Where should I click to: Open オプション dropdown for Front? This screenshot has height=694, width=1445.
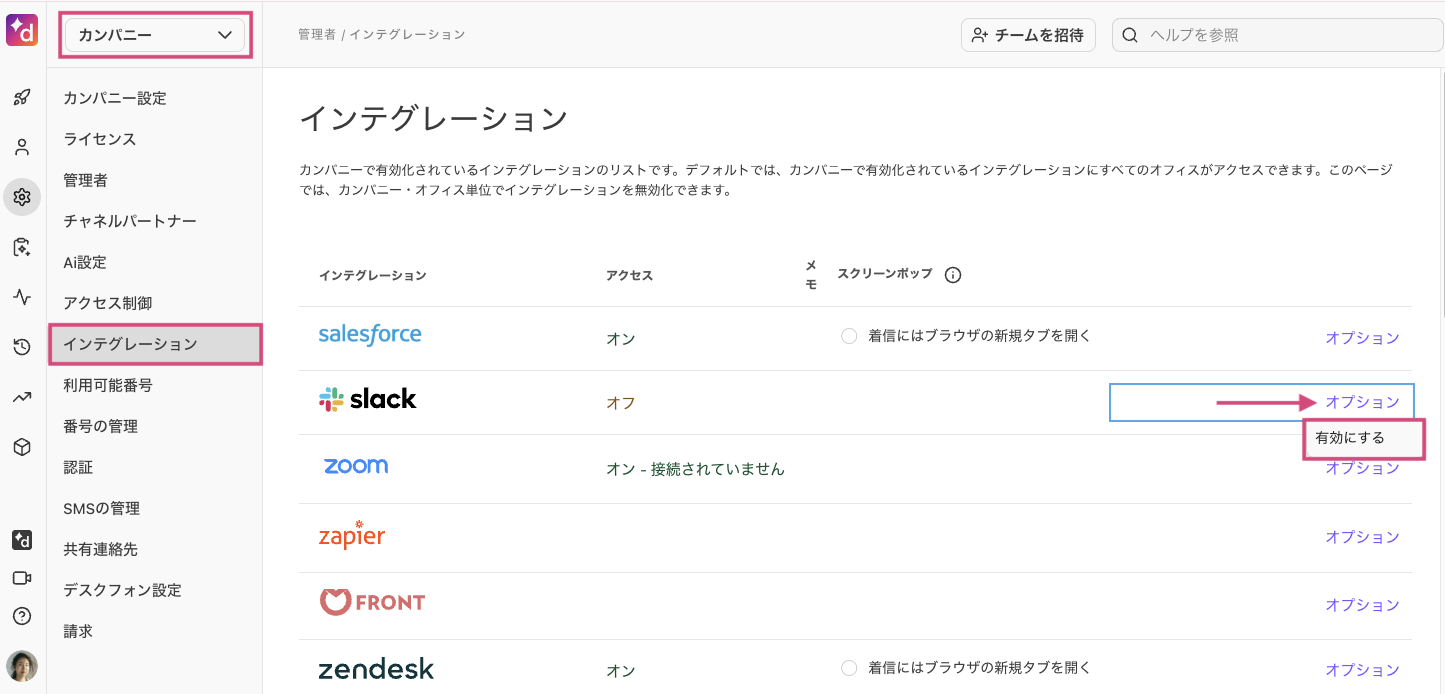(x=1362, y=605)
